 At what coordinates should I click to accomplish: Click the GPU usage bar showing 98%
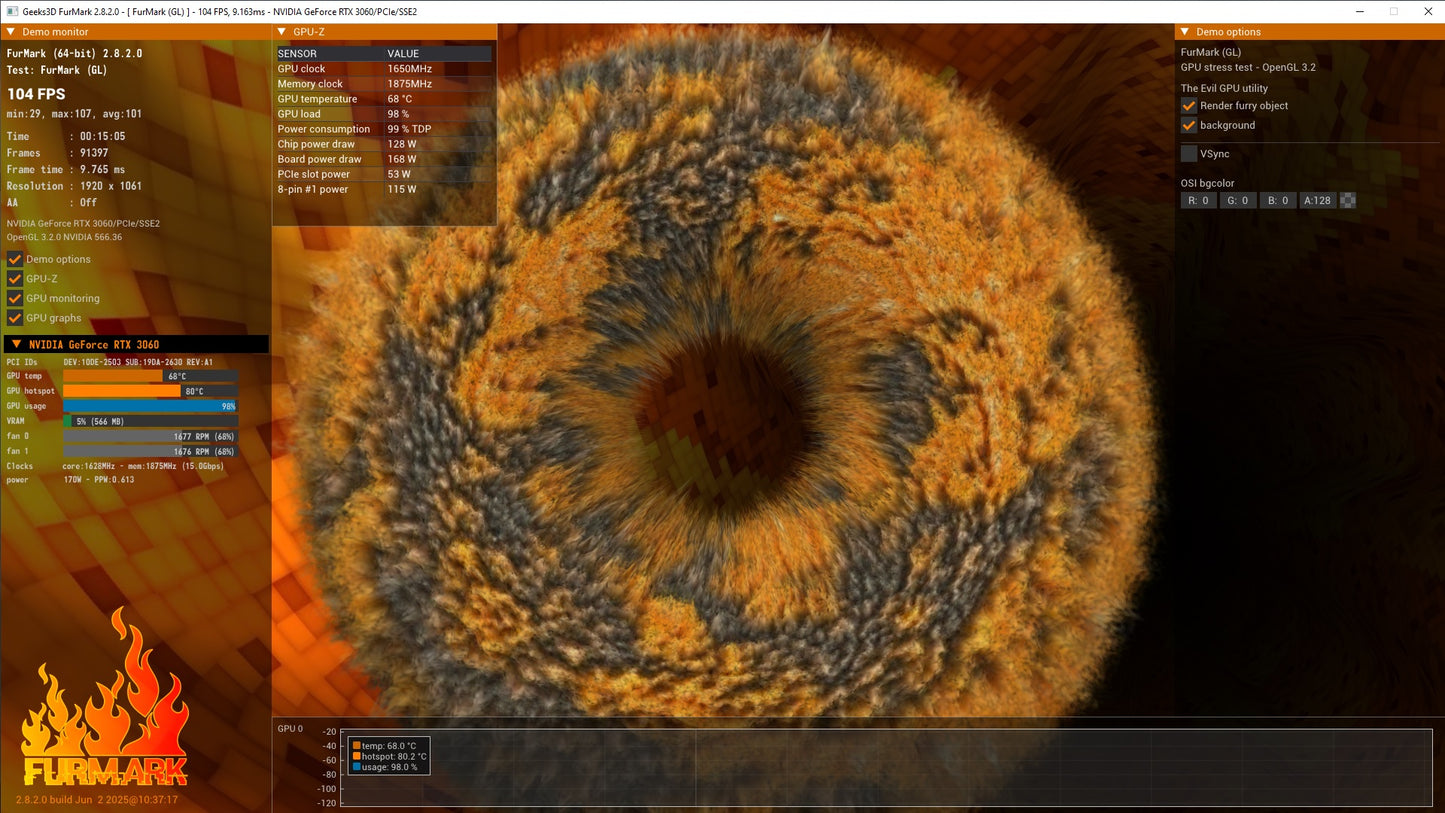click(x=150, y=406)
